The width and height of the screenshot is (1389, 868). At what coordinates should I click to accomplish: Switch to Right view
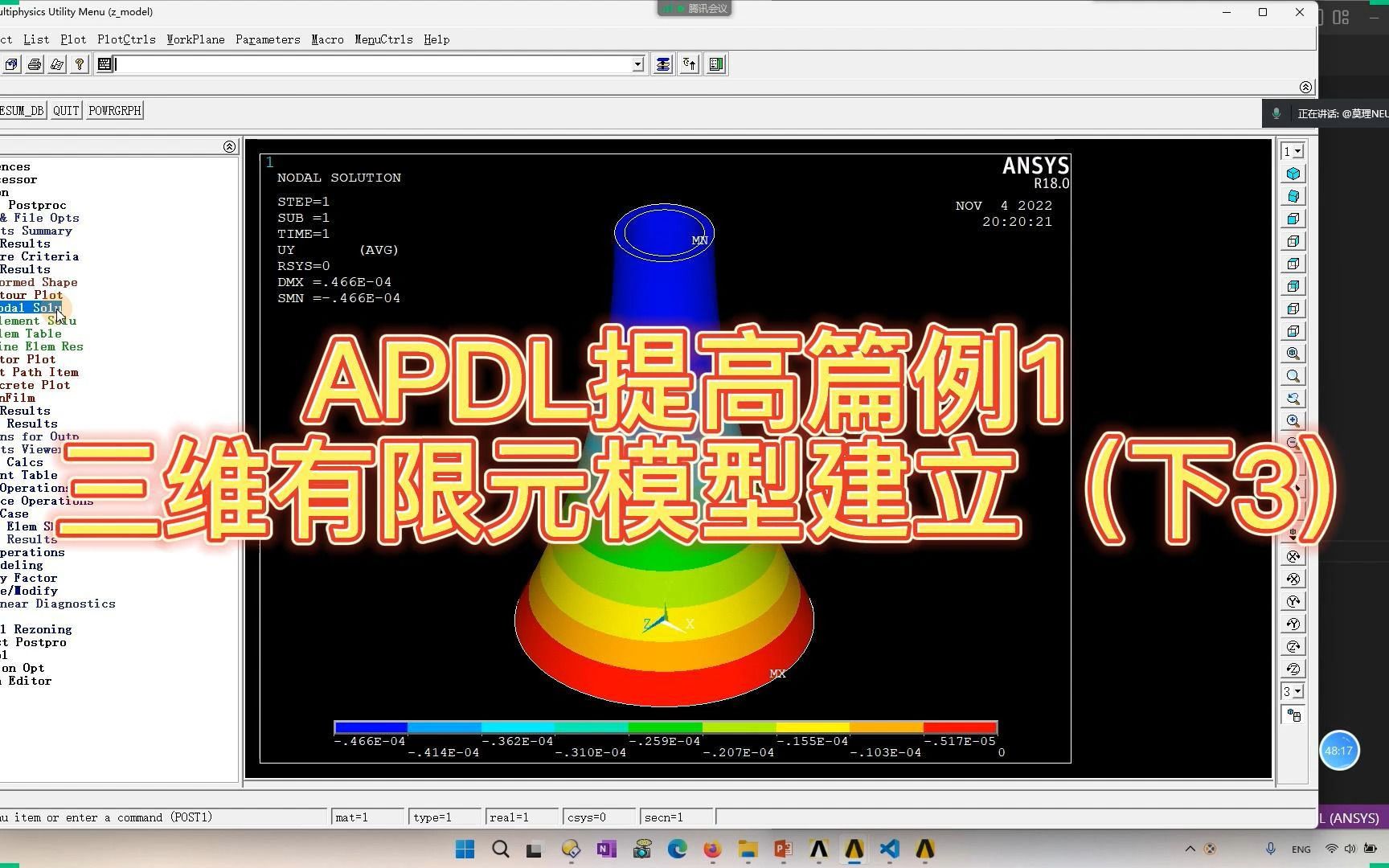coord(1293,241)
